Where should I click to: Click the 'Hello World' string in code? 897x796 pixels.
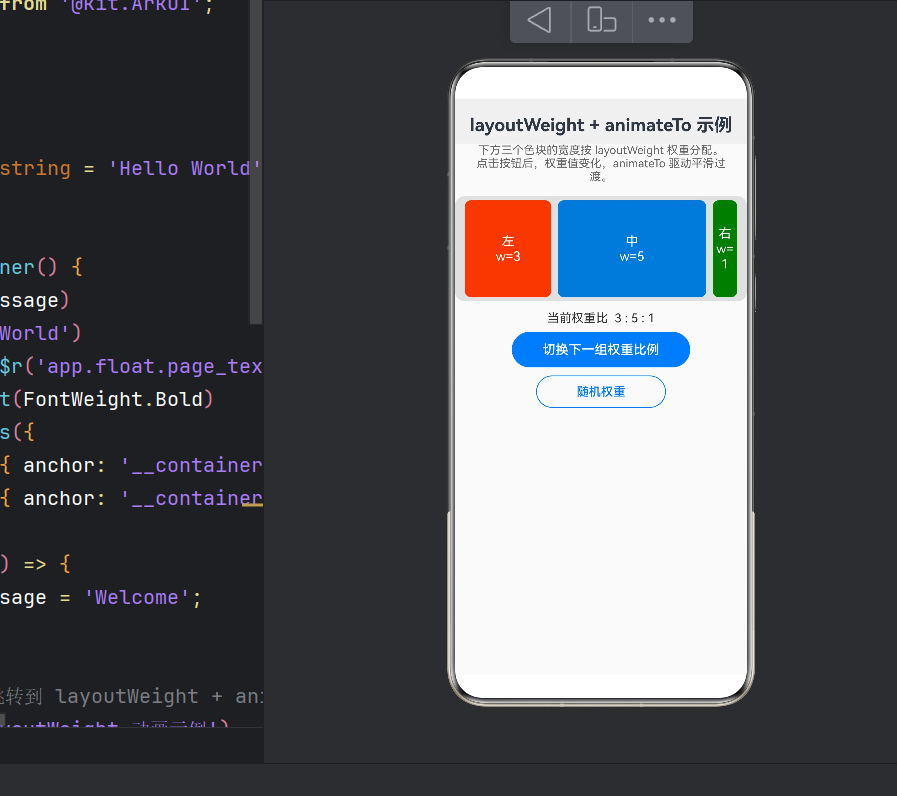tap(185, 168)
